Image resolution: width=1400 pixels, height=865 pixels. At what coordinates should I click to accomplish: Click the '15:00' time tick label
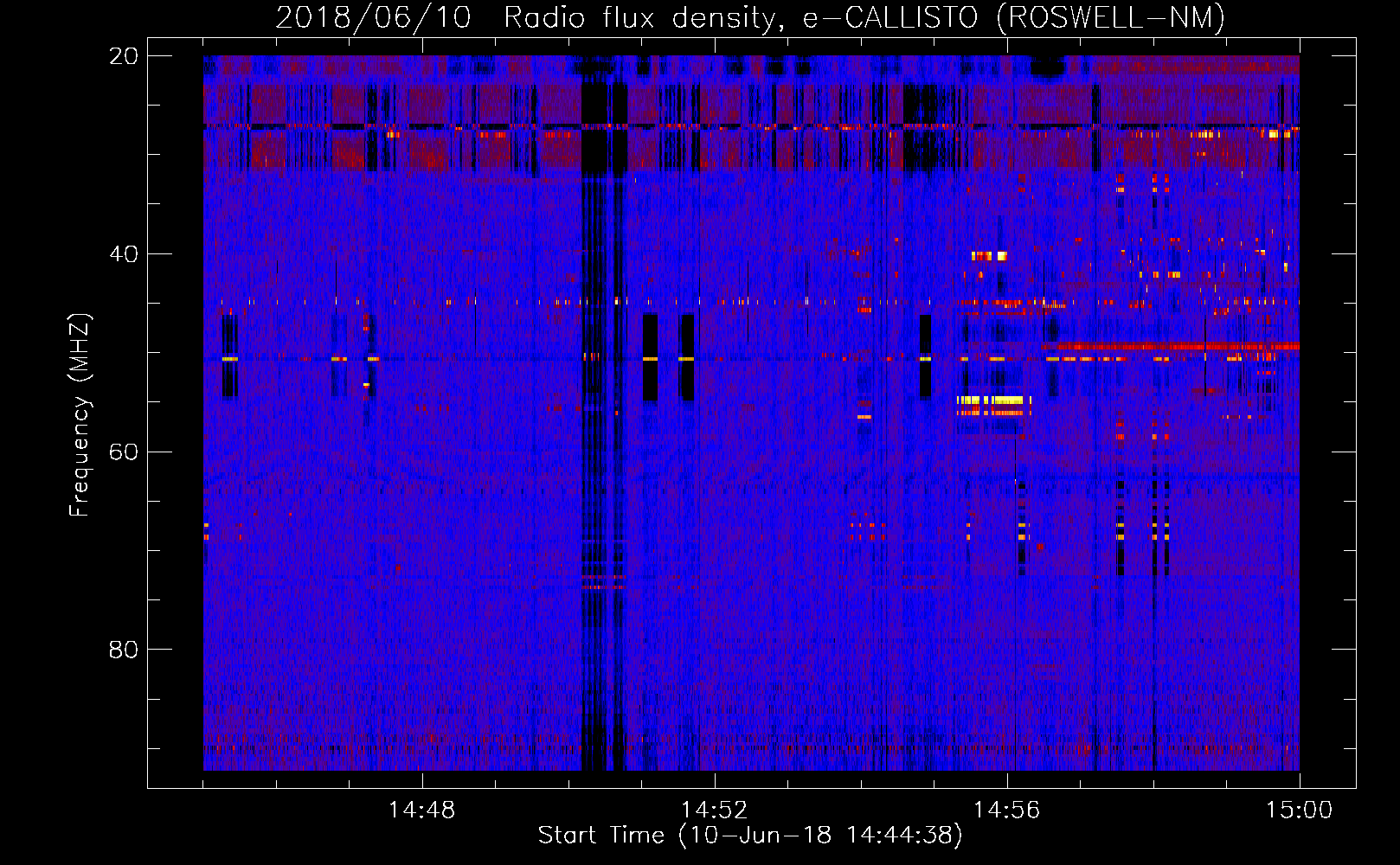[x=1299, y=811]
